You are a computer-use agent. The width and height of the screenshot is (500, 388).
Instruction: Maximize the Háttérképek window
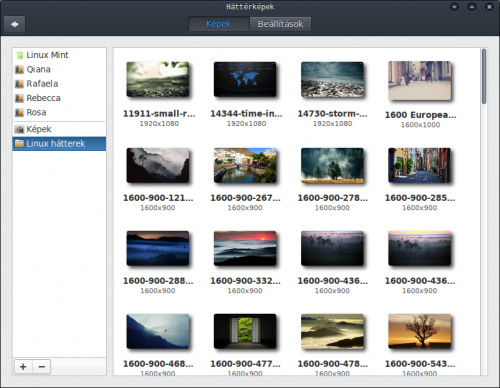(472, 7)
